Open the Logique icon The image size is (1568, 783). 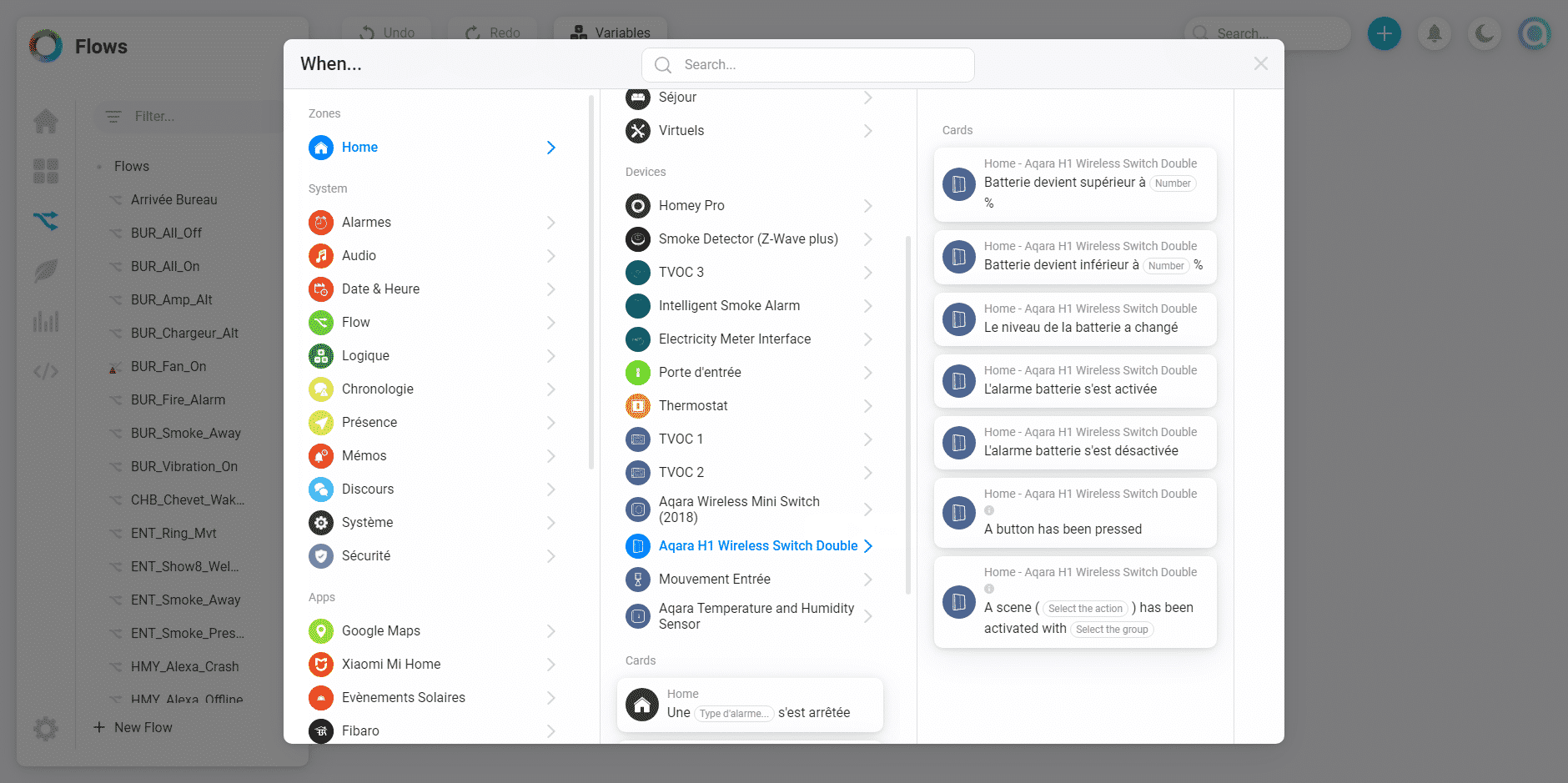point(321,355)
